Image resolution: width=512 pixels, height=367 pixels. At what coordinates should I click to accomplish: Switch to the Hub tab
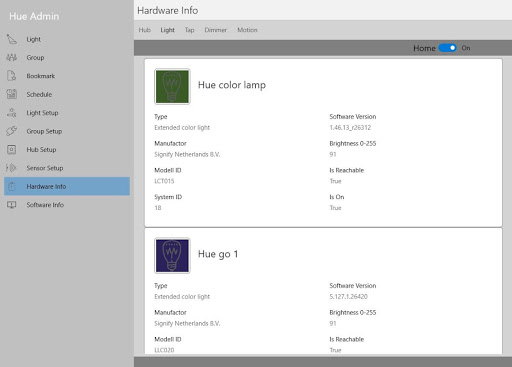point(144,30)
